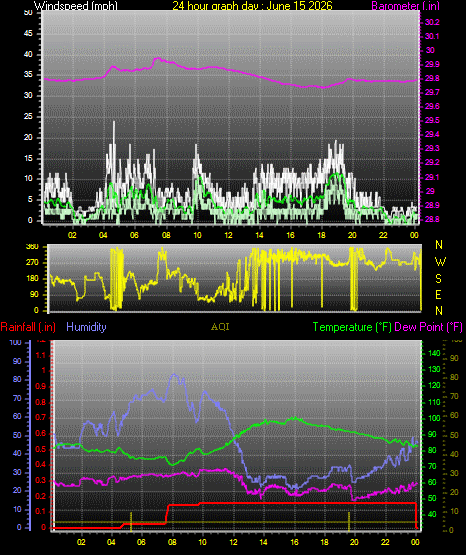Click the Windspeed (mph) axis label
The image size is (466, 555).
75,6
